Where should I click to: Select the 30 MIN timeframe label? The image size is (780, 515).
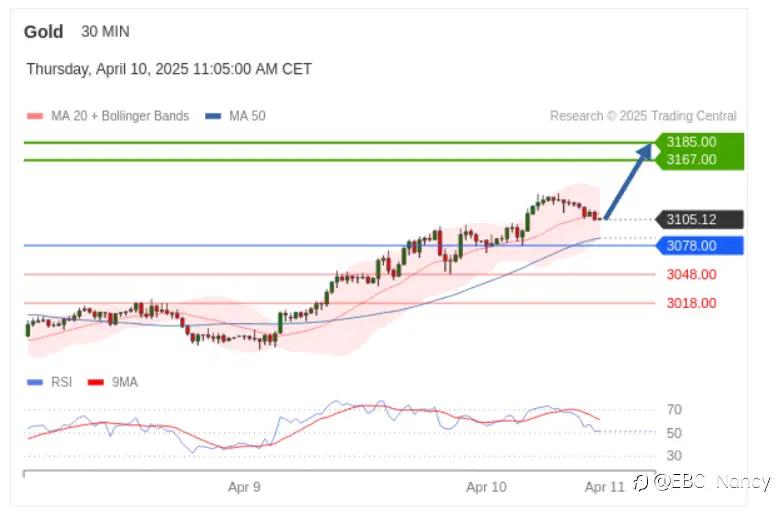[x=105, y=32]
